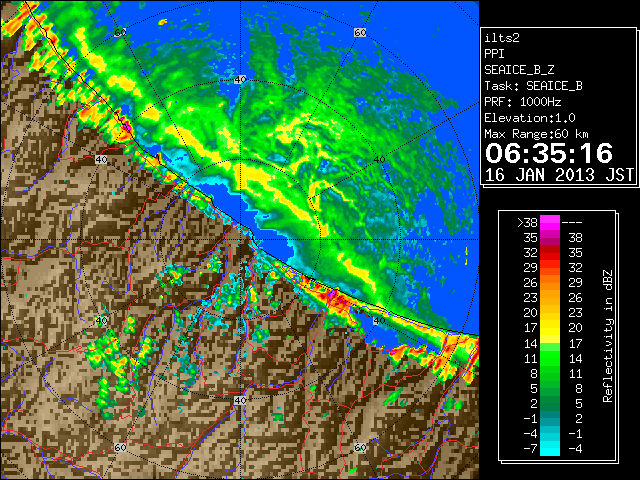Click the '-7' legend label
This screenshot has width=640, height=480.
pos(530,449)
